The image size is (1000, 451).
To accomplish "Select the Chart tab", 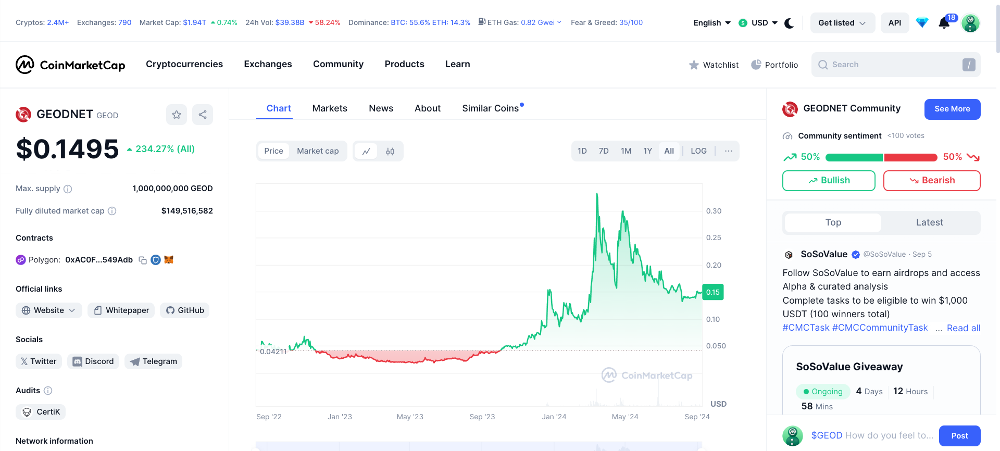I will [x=279, y=108].
